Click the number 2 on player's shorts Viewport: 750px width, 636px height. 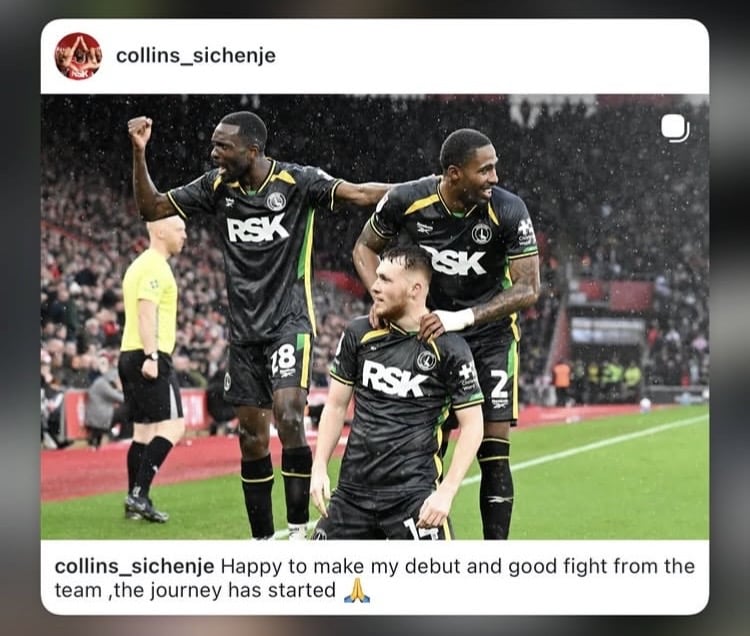point(499,384)
